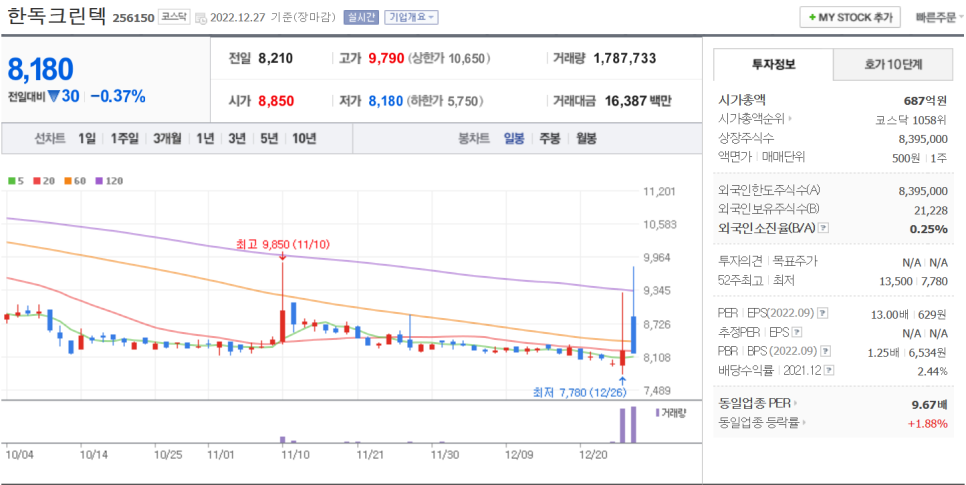The image size is (966, 485).
Task: Select the 3개월 line chart period
Action: pos(168,139)
